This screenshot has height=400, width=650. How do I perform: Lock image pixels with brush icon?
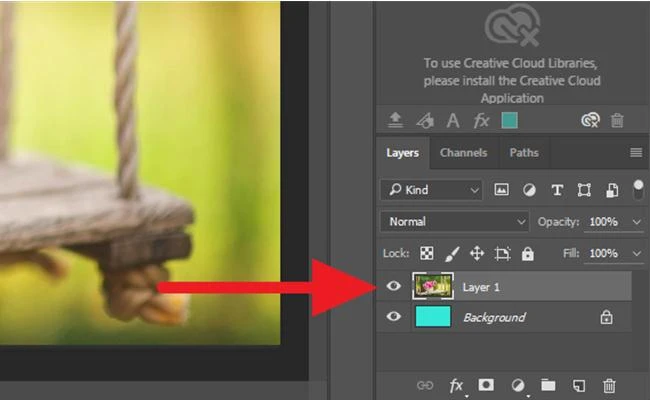point(452,254)
